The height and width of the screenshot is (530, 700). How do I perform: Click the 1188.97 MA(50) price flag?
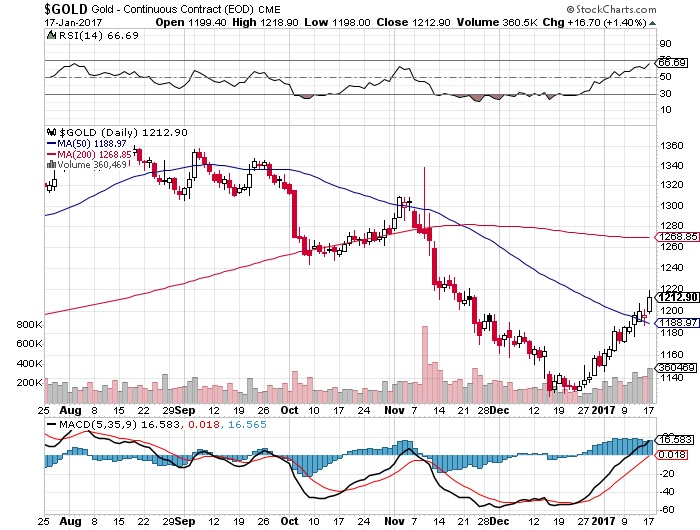(x=676, y=322)
